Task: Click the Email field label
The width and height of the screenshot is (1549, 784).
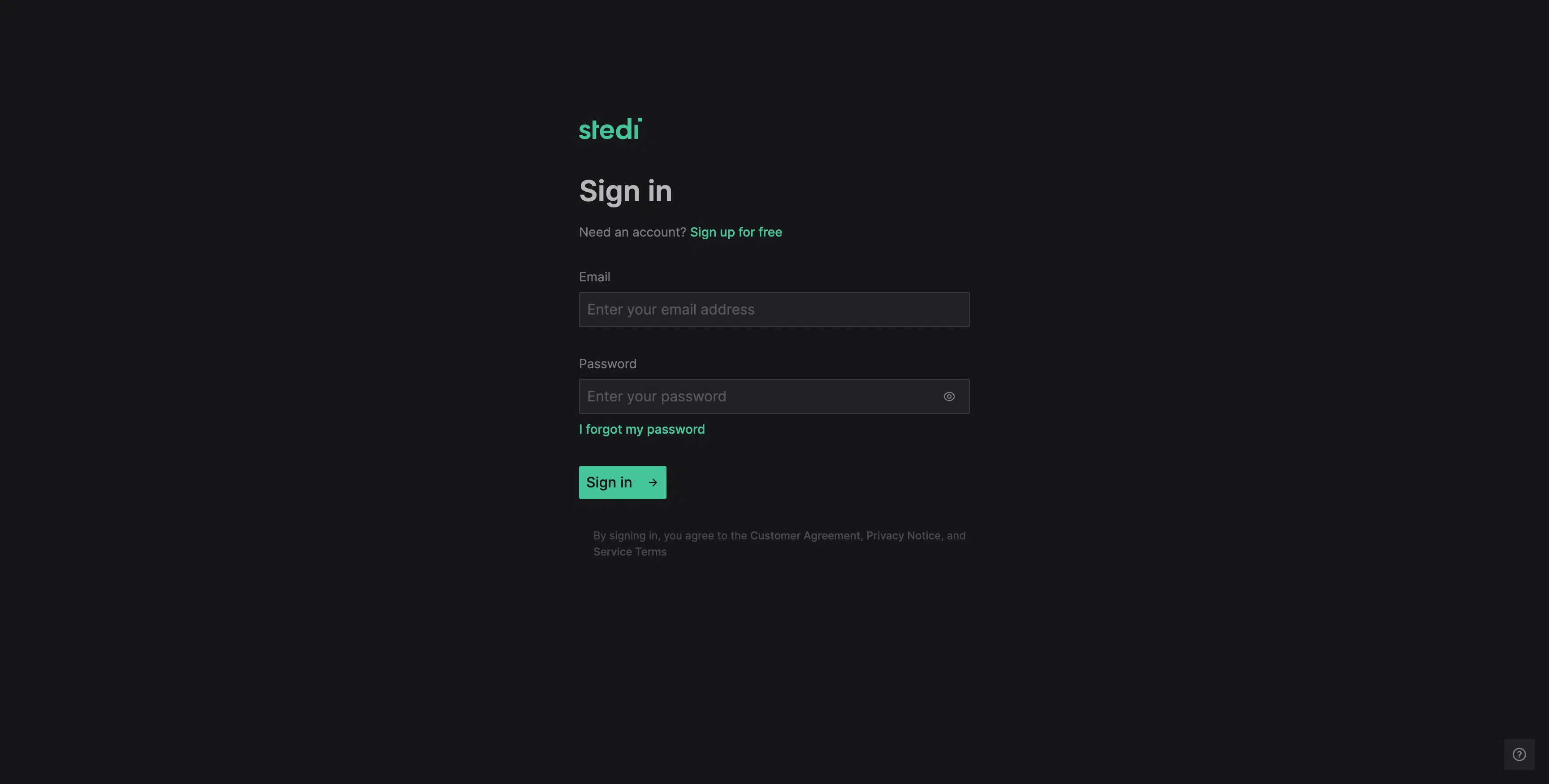Action: (x=594, y=277)
